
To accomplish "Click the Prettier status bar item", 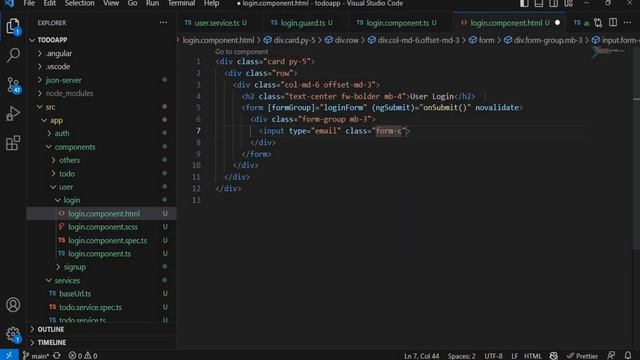I will coord(582,356).
